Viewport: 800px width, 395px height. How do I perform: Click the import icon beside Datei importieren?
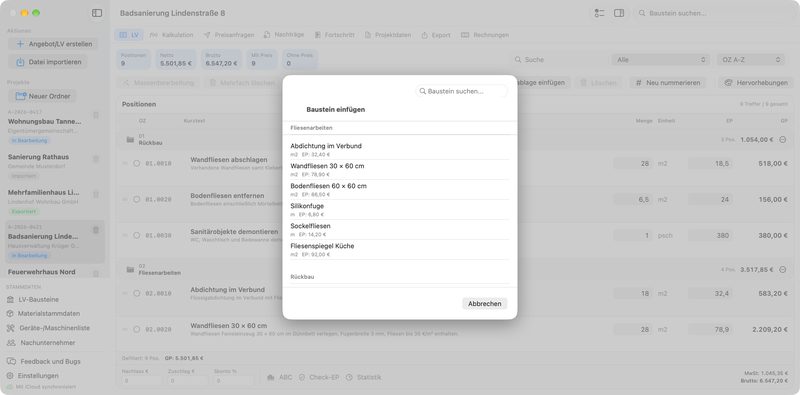(20, 62)
